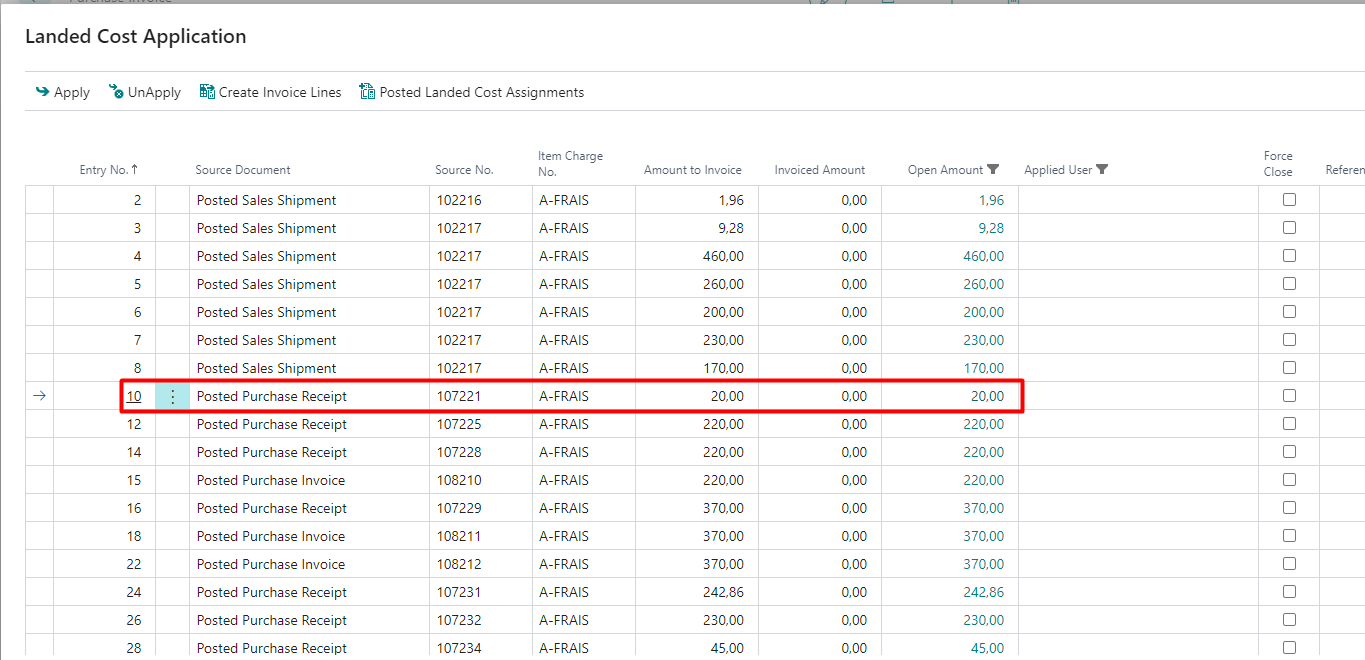Enable Force Close for source 108210

point(1289,480)
